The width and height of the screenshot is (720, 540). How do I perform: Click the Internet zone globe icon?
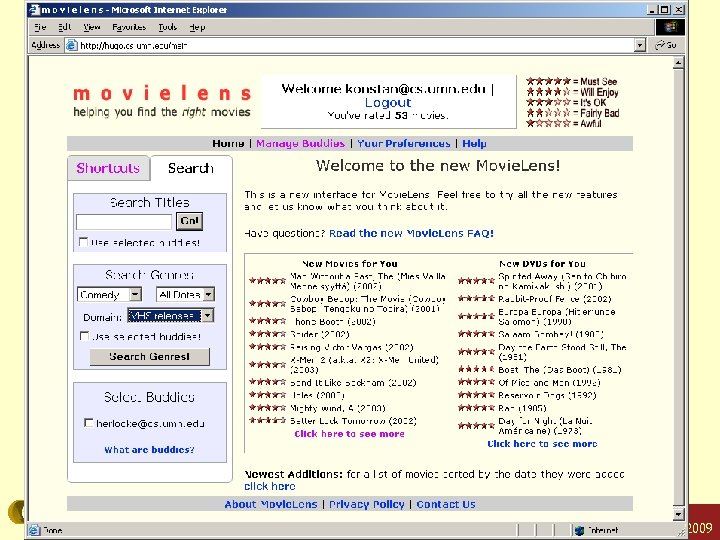click(579, 530)
